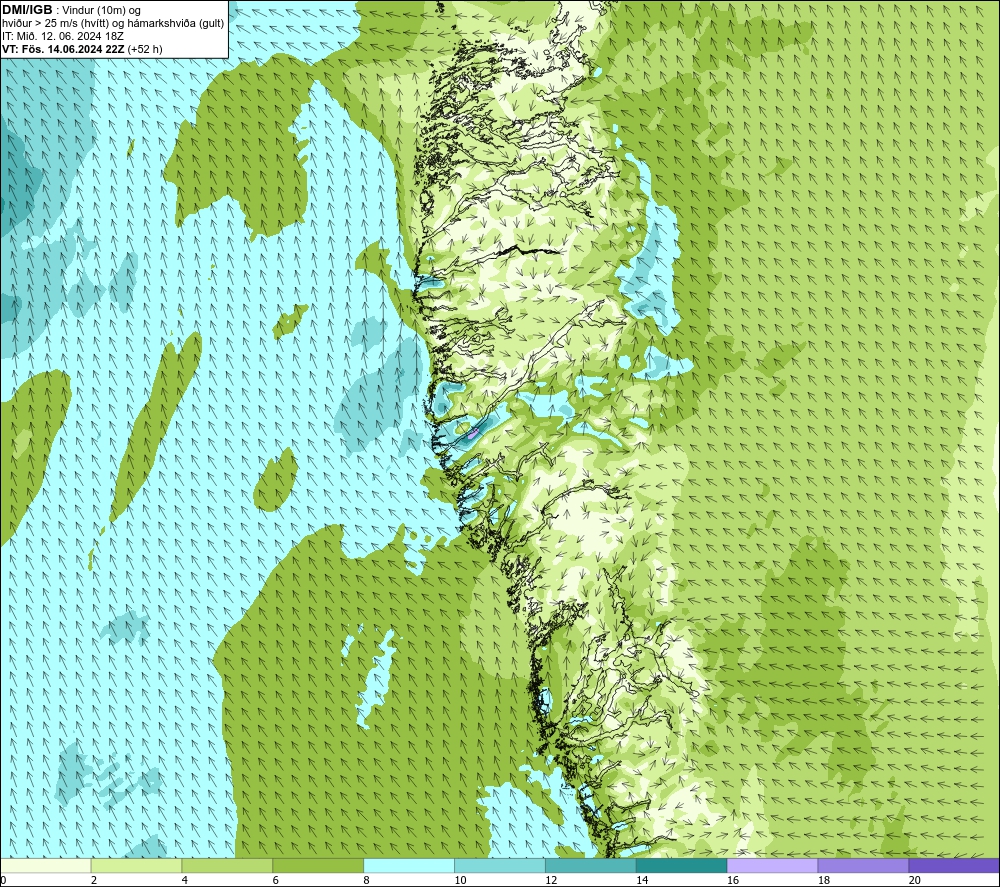
Task: Click the legend scale label '4'
Action: (184, 880)
